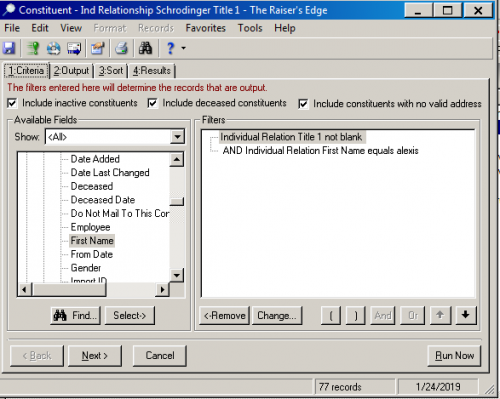Click fields list scroll down arrow
Image resolution: width=500 pixels, height=399 pixels.
(177, 275)
